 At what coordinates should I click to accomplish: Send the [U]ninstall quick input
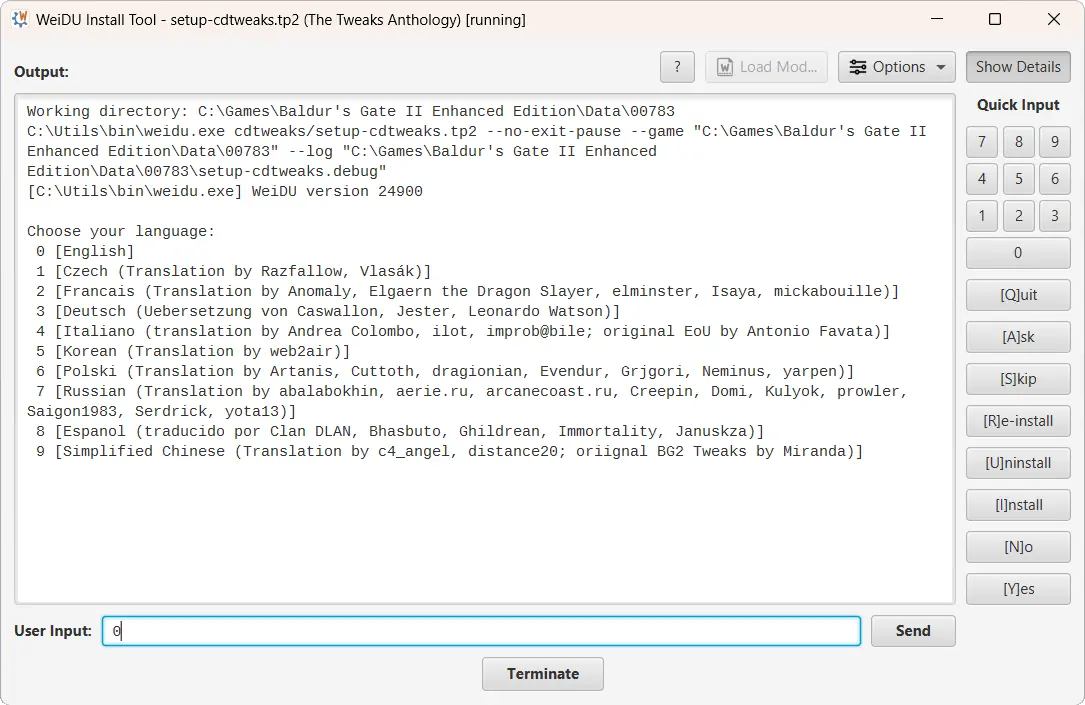(x=1018, y=463)
